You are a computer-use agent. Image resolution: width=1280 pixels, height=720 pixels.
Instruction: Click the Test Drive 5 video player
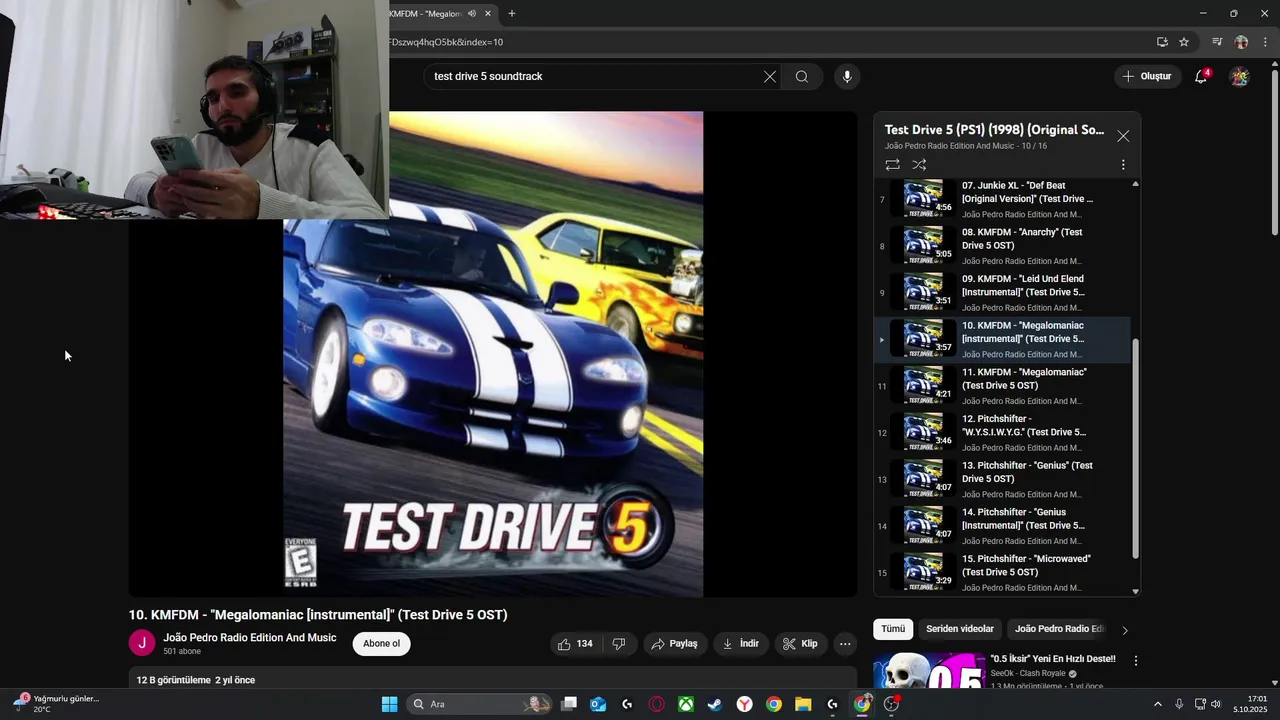[493, 354]
